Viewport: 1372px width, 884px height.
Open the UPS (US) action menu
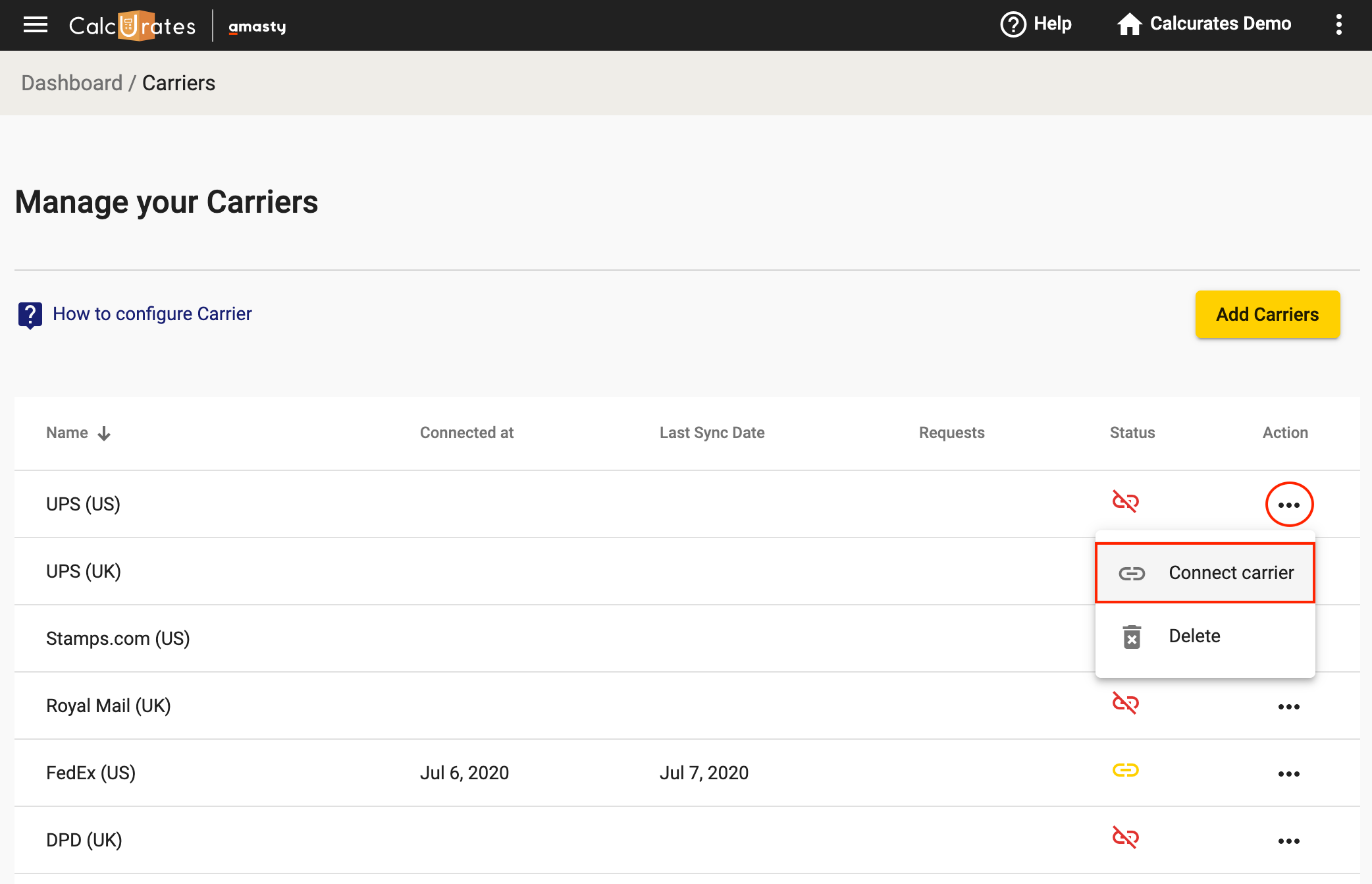coord(1289,505)
